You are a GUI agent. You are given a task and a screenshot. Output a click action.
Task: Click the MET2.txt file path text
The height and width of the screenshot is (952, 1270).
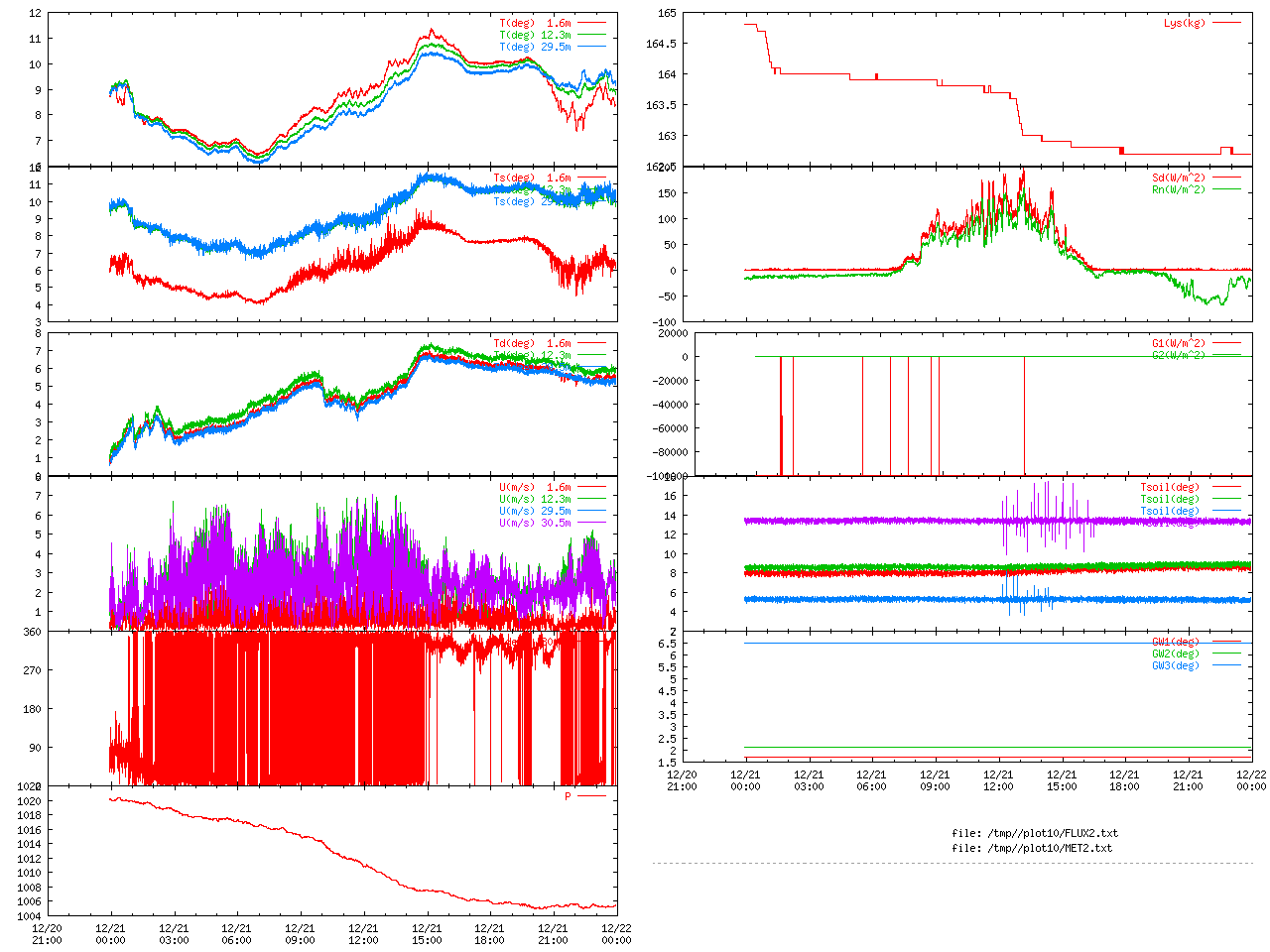tap(1032, 848)
